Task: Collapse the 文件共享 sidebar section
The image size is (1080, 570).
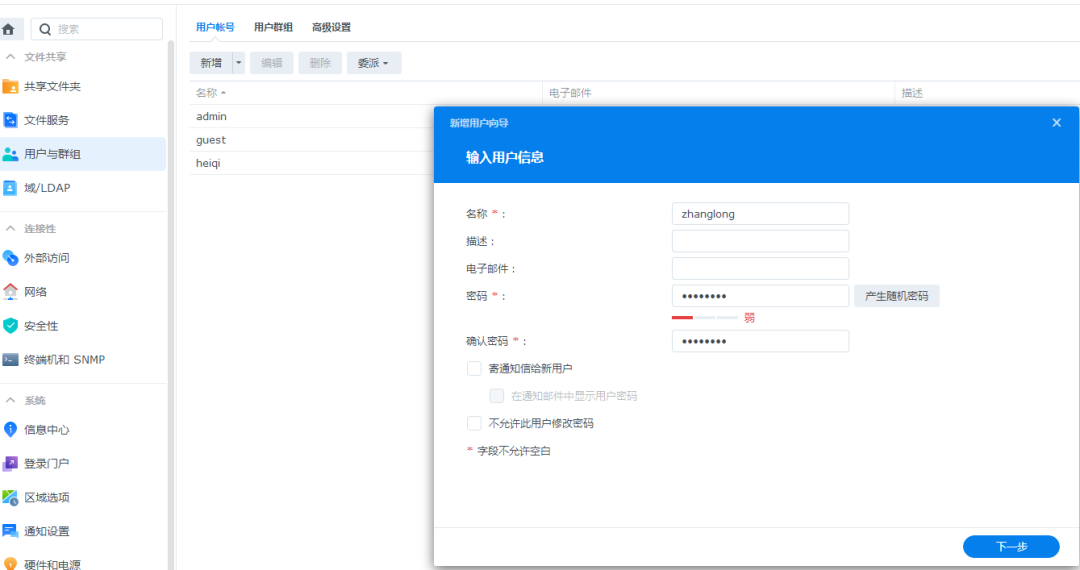Action: (11, 57)
